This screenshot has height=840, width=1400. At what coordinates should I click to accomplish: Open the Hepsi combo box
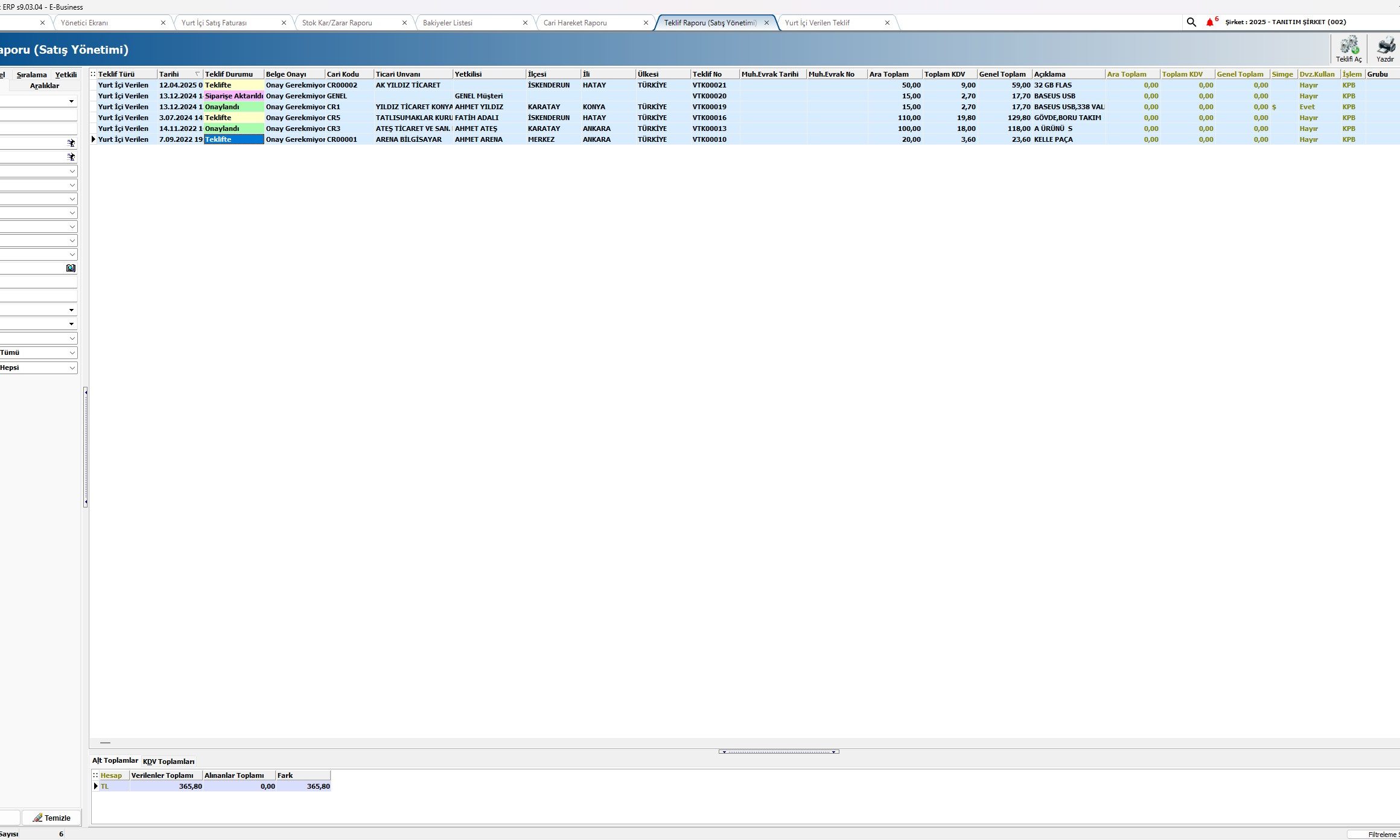pos(72,367)
